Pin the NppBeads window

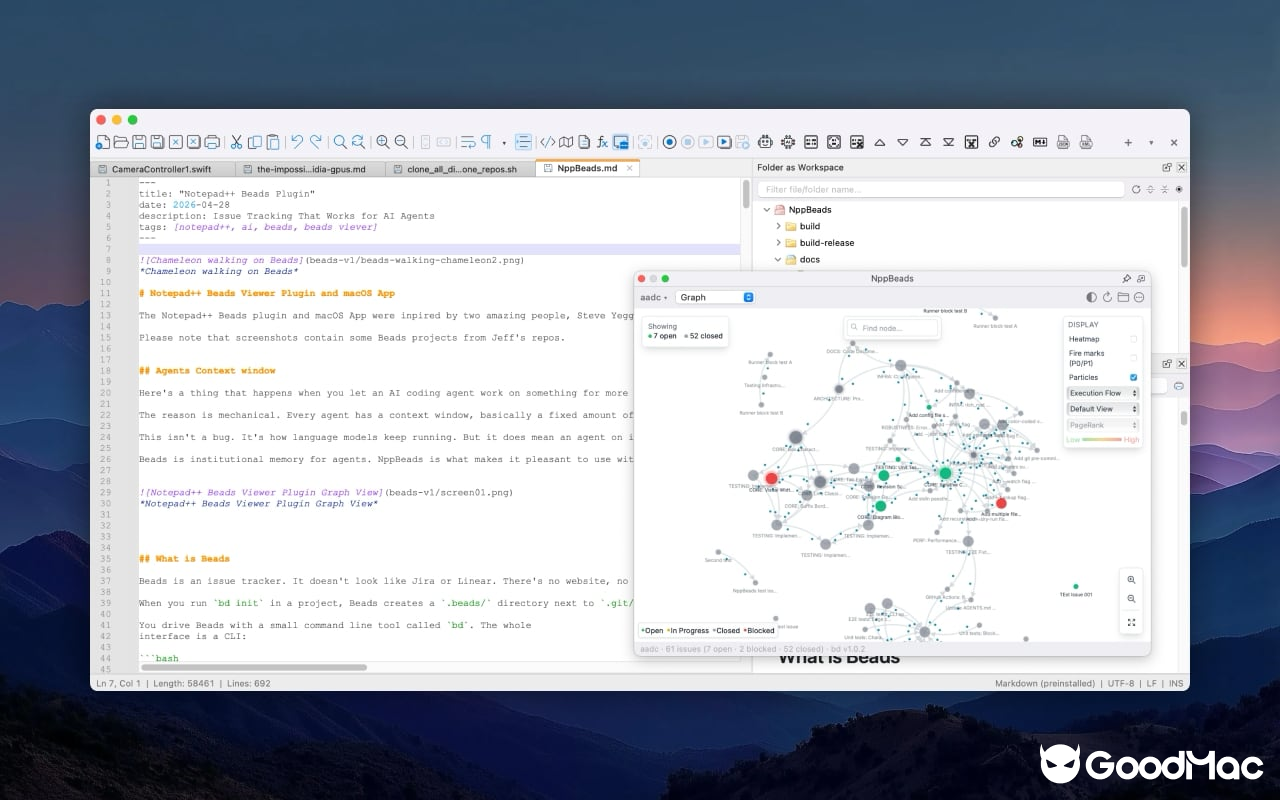point(1127,278)
